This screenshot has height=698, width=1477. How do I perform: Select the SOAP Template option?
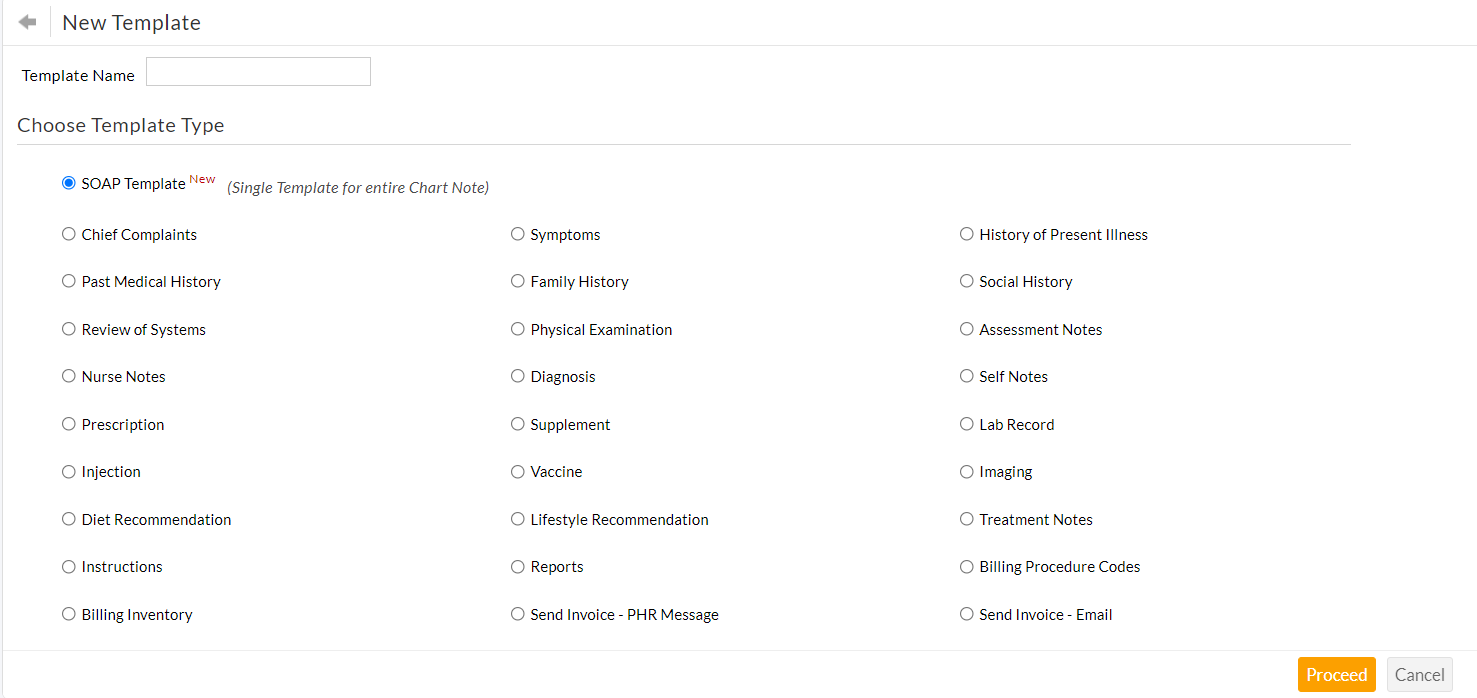tap(68, 183)
